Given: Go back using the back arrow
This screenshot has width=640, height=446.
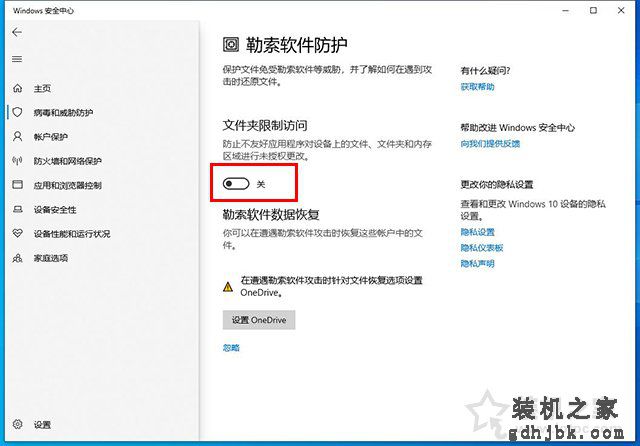Looking at the screenshot, I should pyautogui.click(x=17, y=32).
